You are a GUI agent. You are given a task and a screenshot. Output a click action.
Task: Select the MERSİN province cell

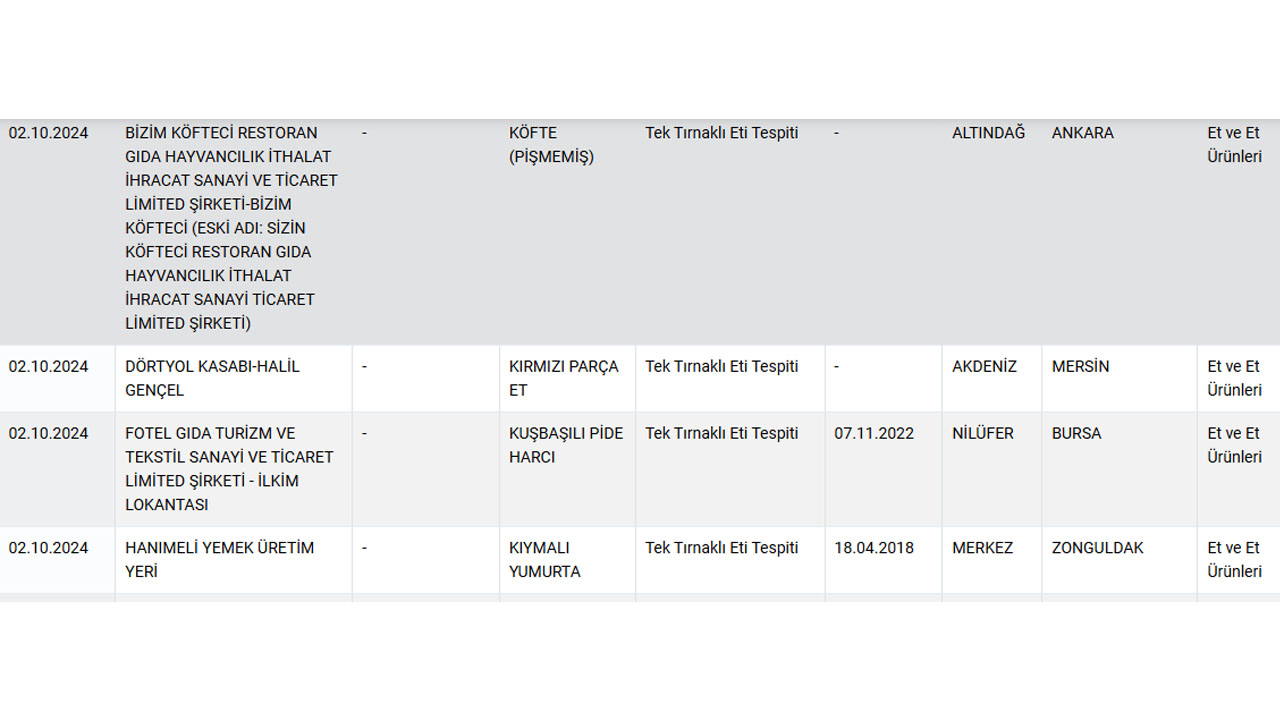1080,367
